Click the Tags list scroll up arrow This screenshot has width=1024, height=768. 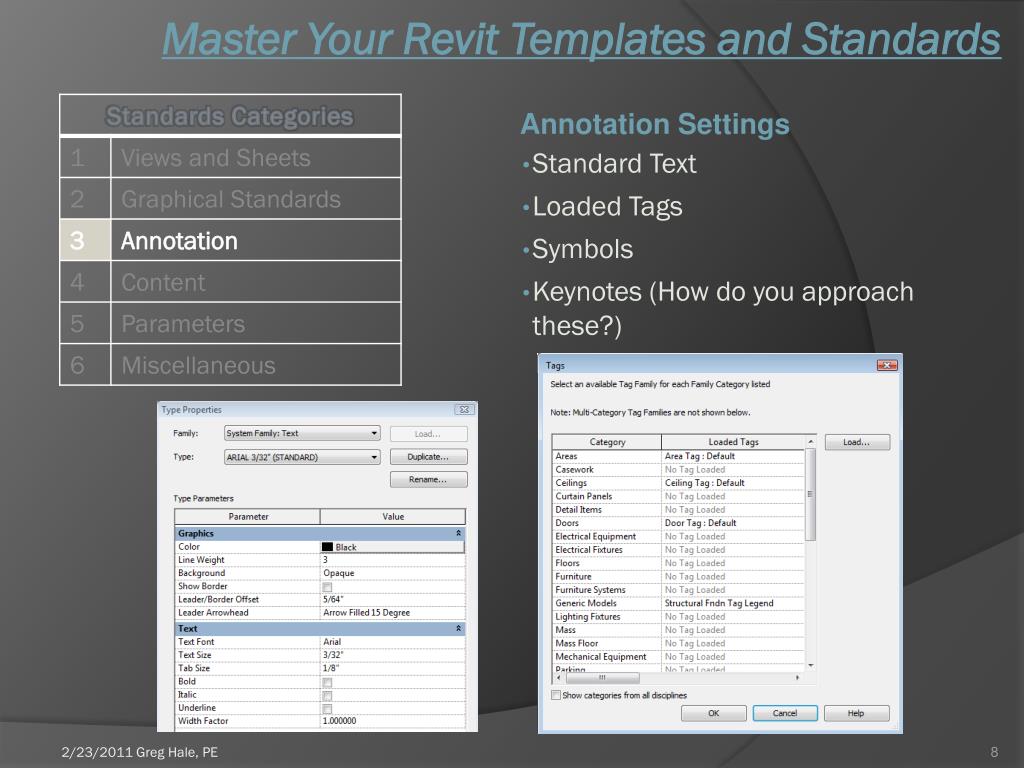[810, 442]
